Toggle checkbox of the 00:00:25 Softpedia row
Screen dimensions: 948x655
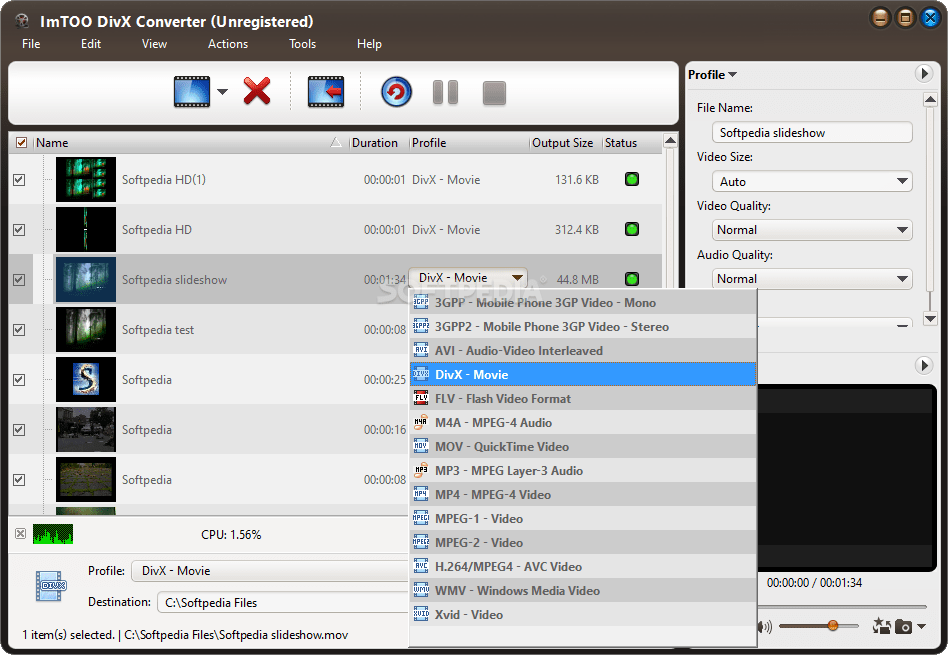pos(19,380)
